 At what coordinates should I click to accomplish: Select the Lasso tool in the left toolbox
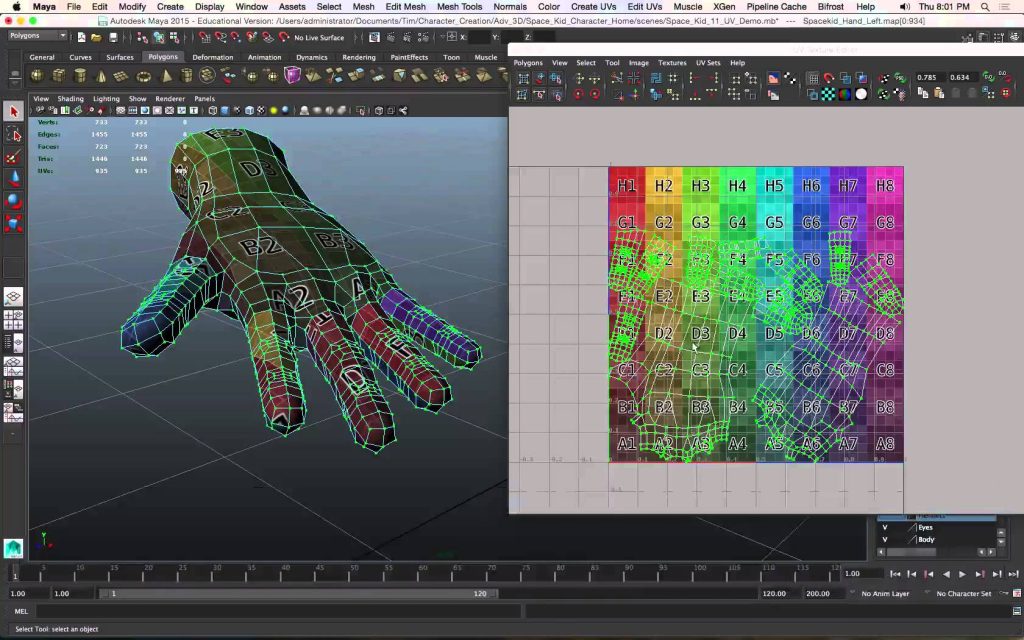click(x=13, y=134)
